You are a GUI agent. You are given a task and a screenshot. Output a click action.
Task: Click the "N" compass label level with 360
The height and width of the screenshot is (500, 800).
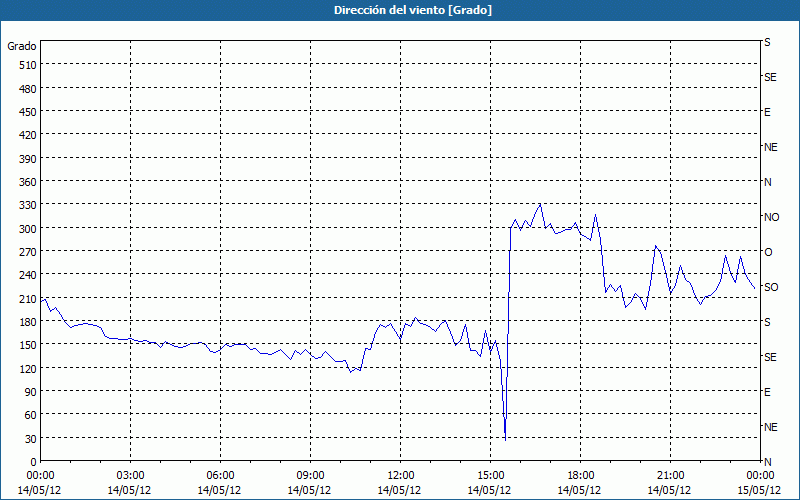click(767, 182)
